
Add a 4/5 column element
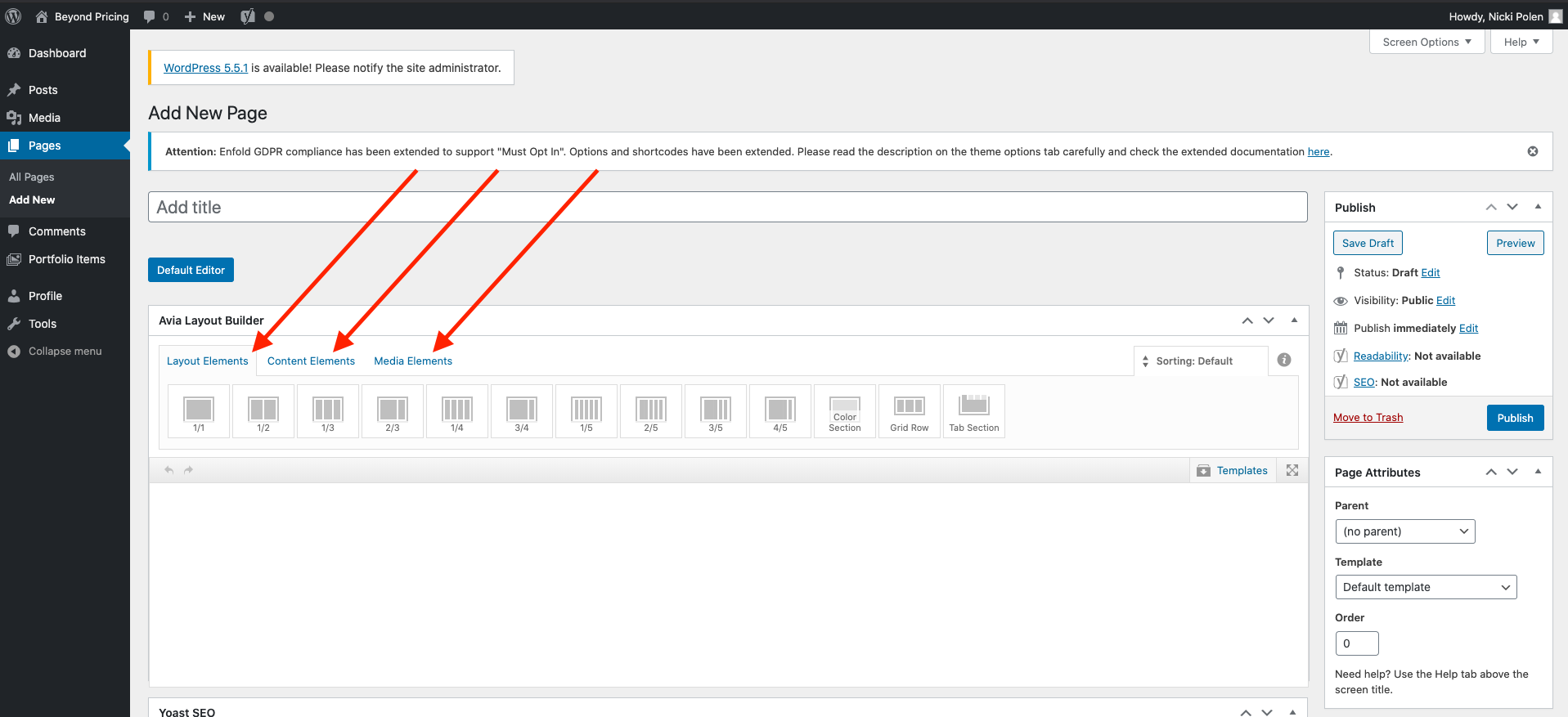pos(780,411)
